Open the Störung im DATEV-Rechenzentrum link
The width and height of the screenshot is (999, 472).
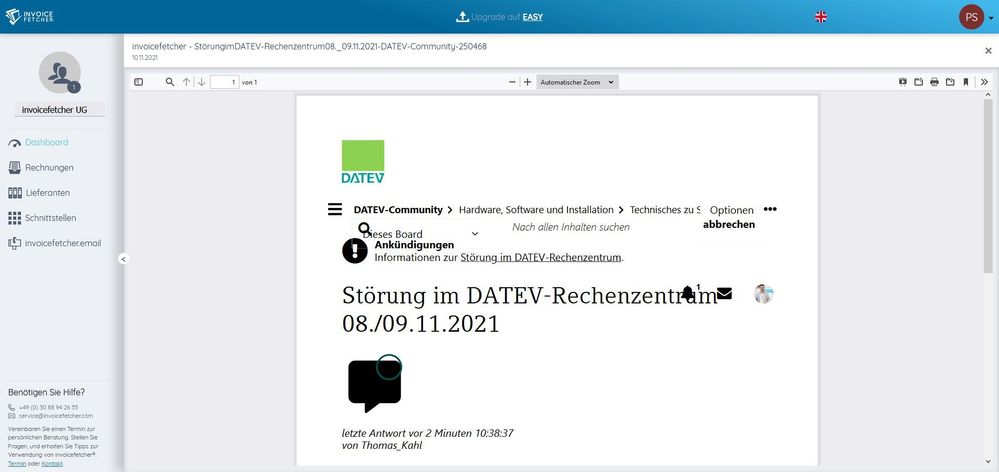coord(540,257)
